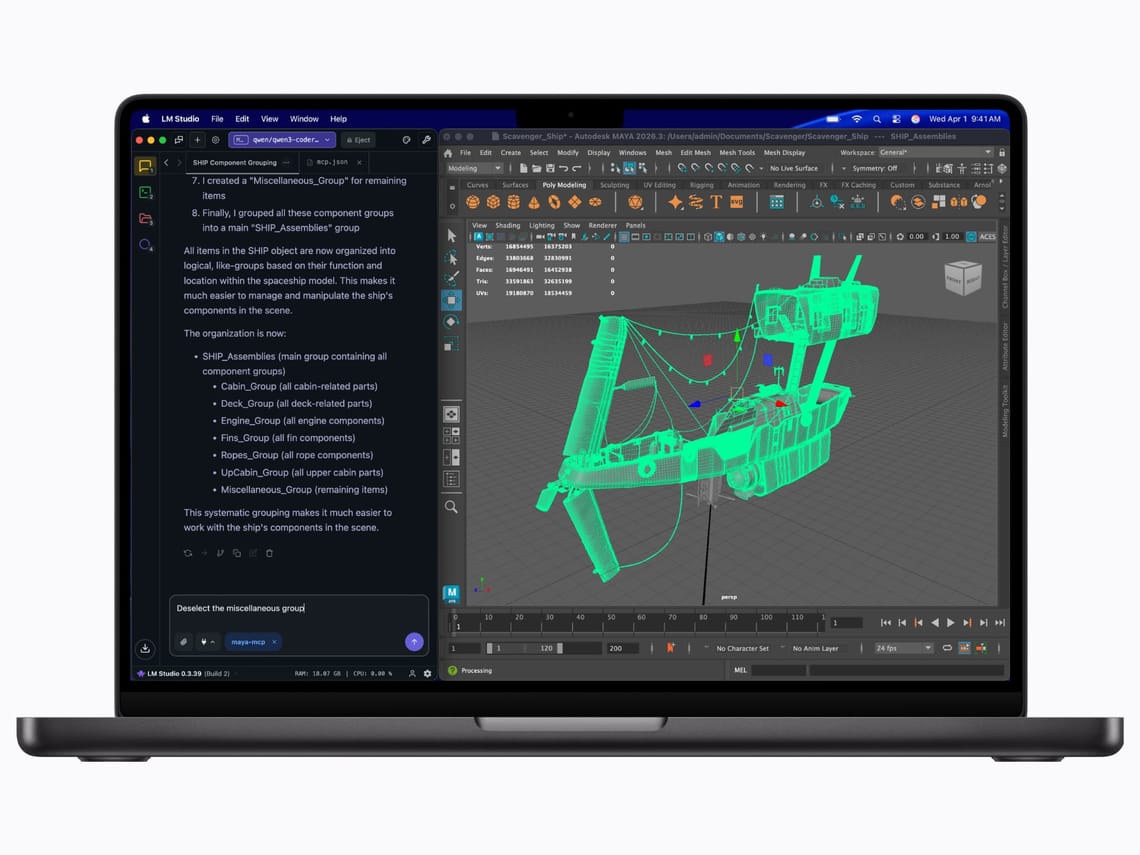Image resolution: width=1140 pixels, height=855 pixels.
Task: Open the Developer terminal icon in LM Studio sidebar
Action: tap(145, 193)
